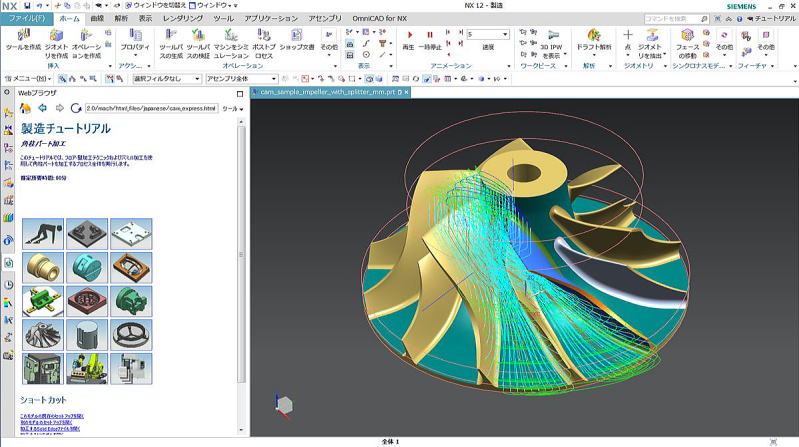The height and width of the screenshot is (447, 799).
Task: Click the Web Browser vertical scrollbar
Action: [241, 254]
